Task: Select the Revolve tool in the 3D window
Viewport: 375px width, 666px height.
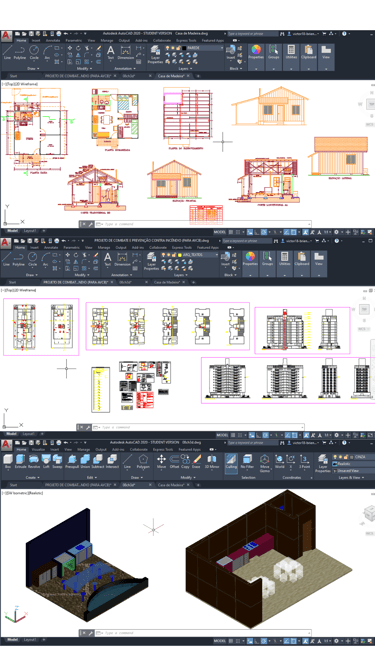Action: (x=34, y=461)
